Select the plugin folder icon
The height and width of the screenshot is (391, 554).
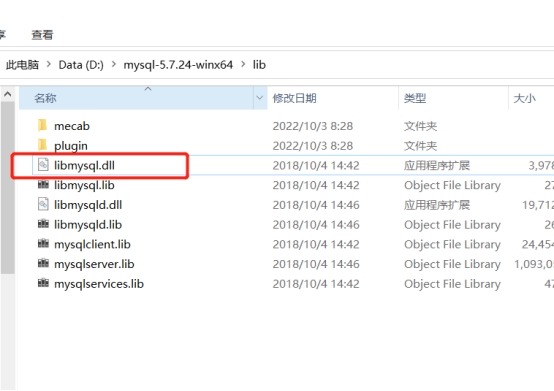(42, 145)
